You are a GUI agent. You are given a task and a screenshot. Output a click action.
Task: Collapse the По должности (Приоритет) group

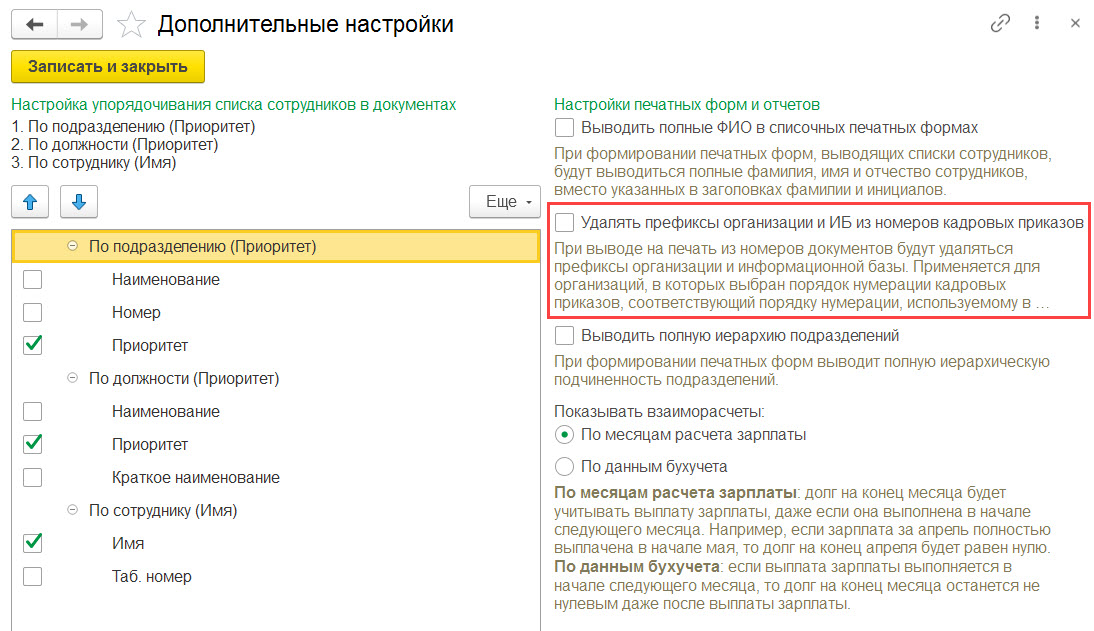tap(73, 378)
